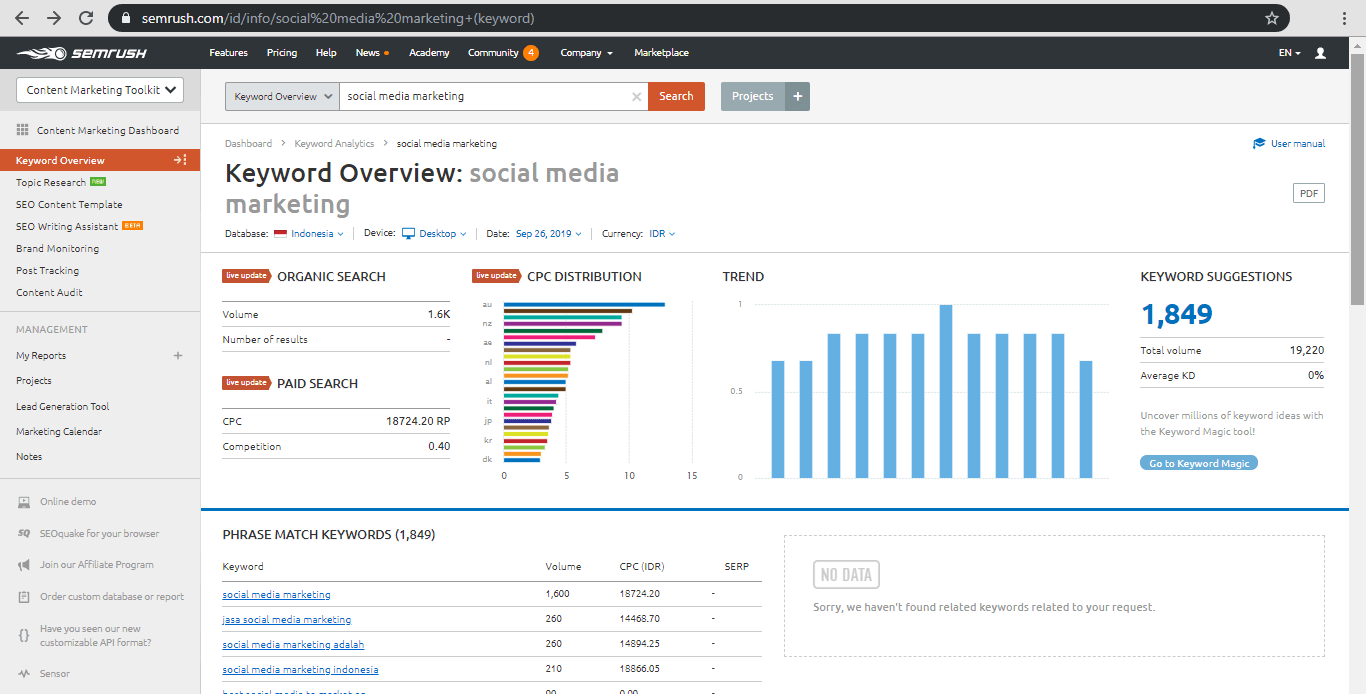Open Academy menu item

[x=429, y=53]
